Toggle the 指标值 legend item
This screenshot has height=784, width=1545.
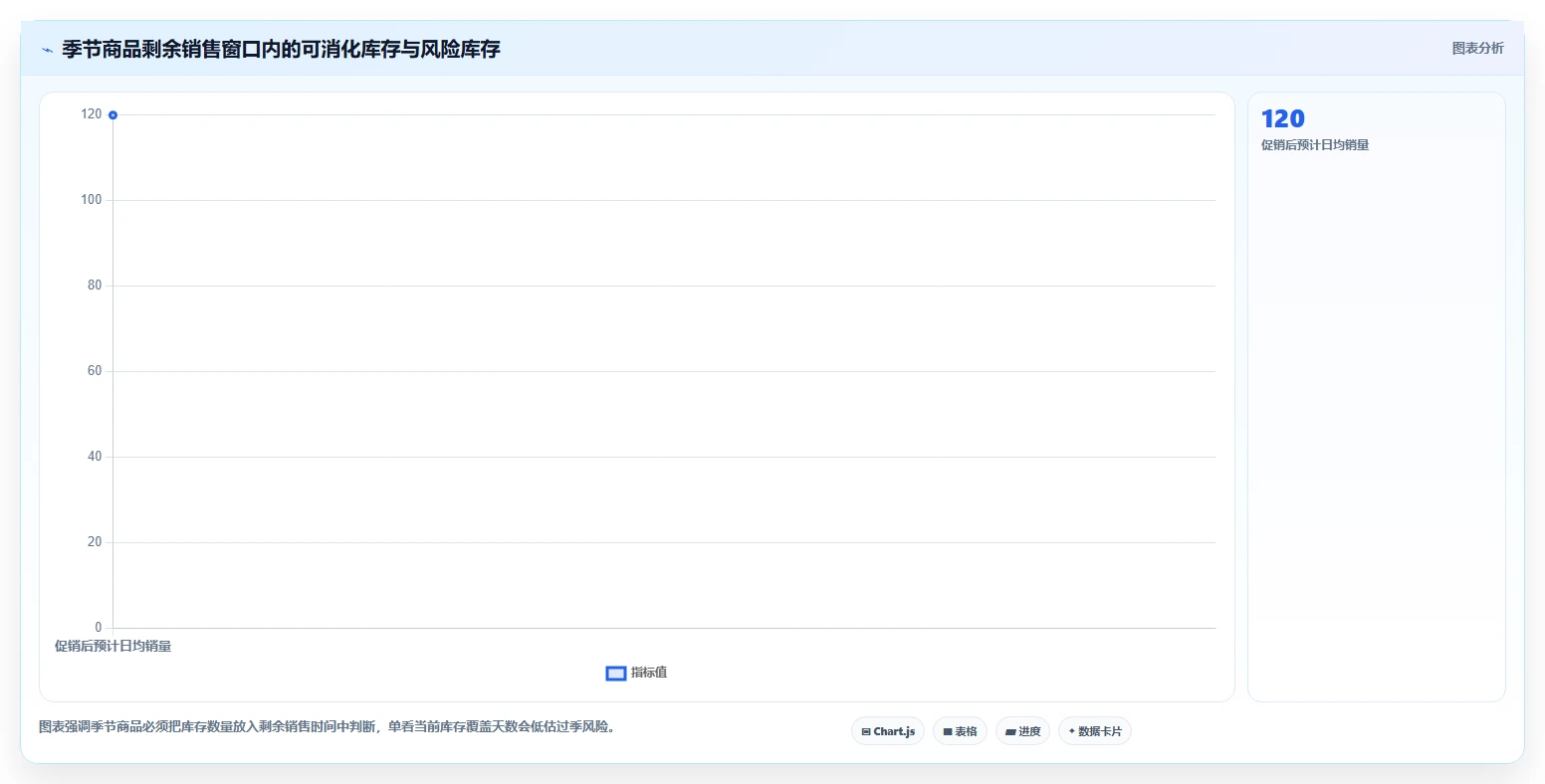(x=637, y=673)
